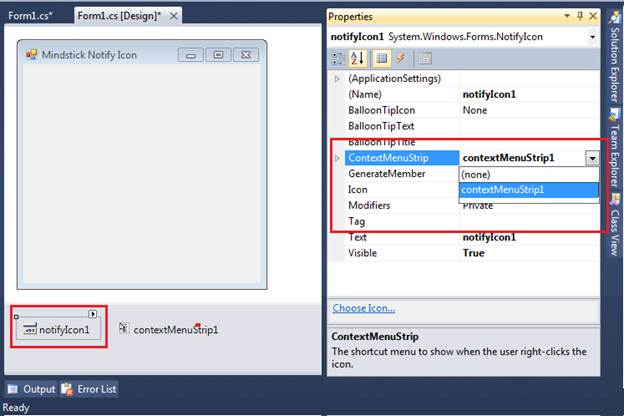The height and width of the screenshot is (416, 624).
Task: Open the Error List tab
Action: click(x=89, y=389)
